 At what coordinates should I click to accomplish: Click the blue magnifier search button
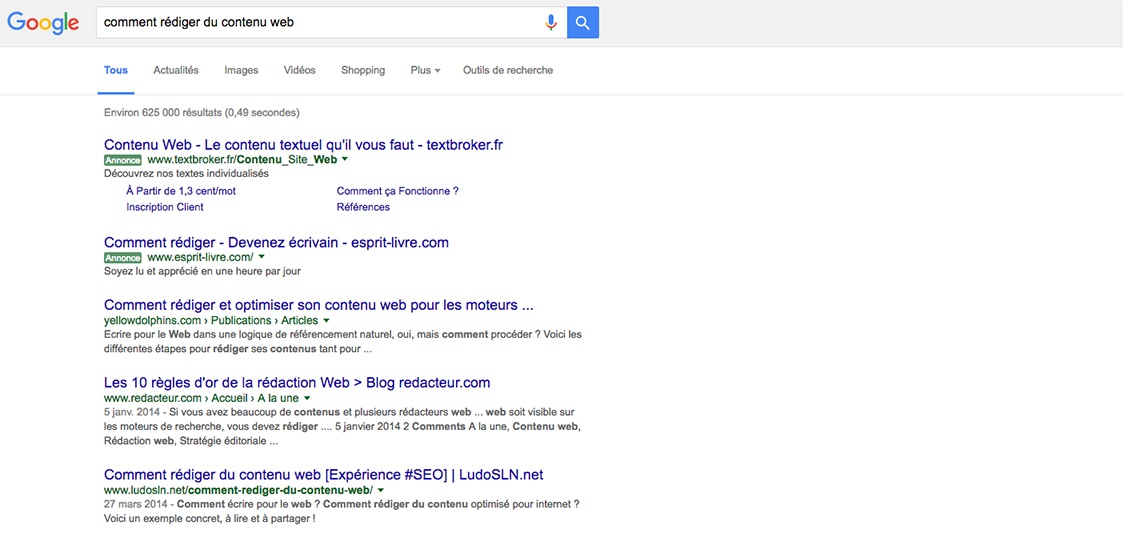coord(582,22)
